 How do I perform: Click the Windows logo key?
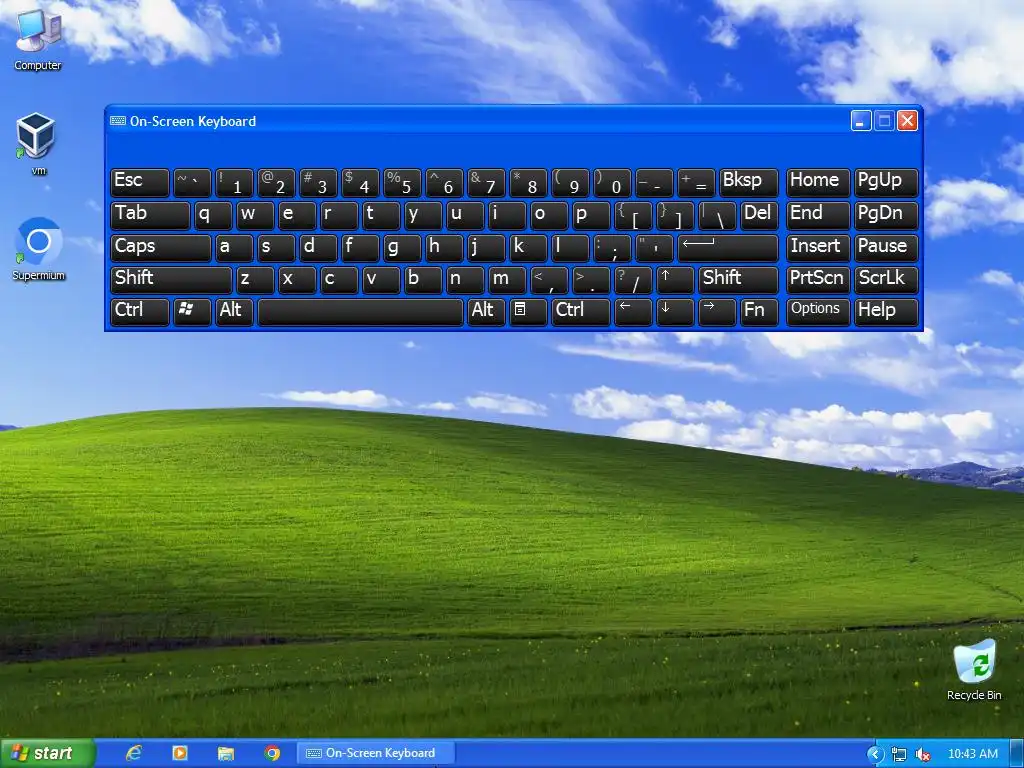pos(192,311)
